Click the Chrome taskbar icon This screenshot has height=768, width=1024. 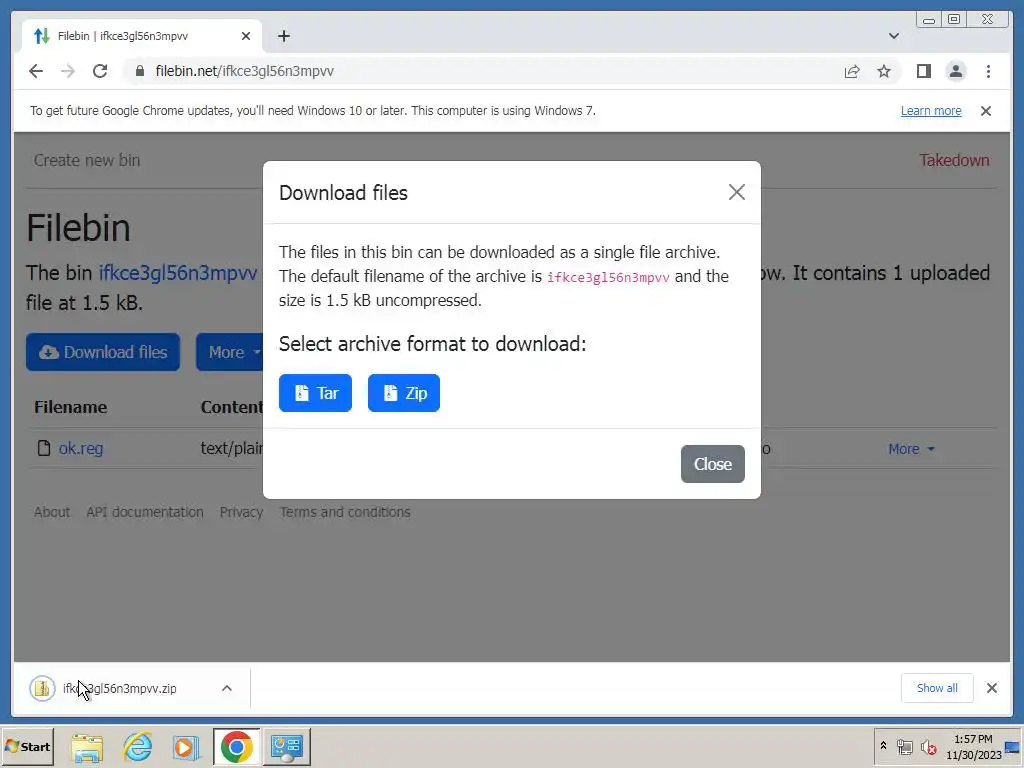pos(236,747)
